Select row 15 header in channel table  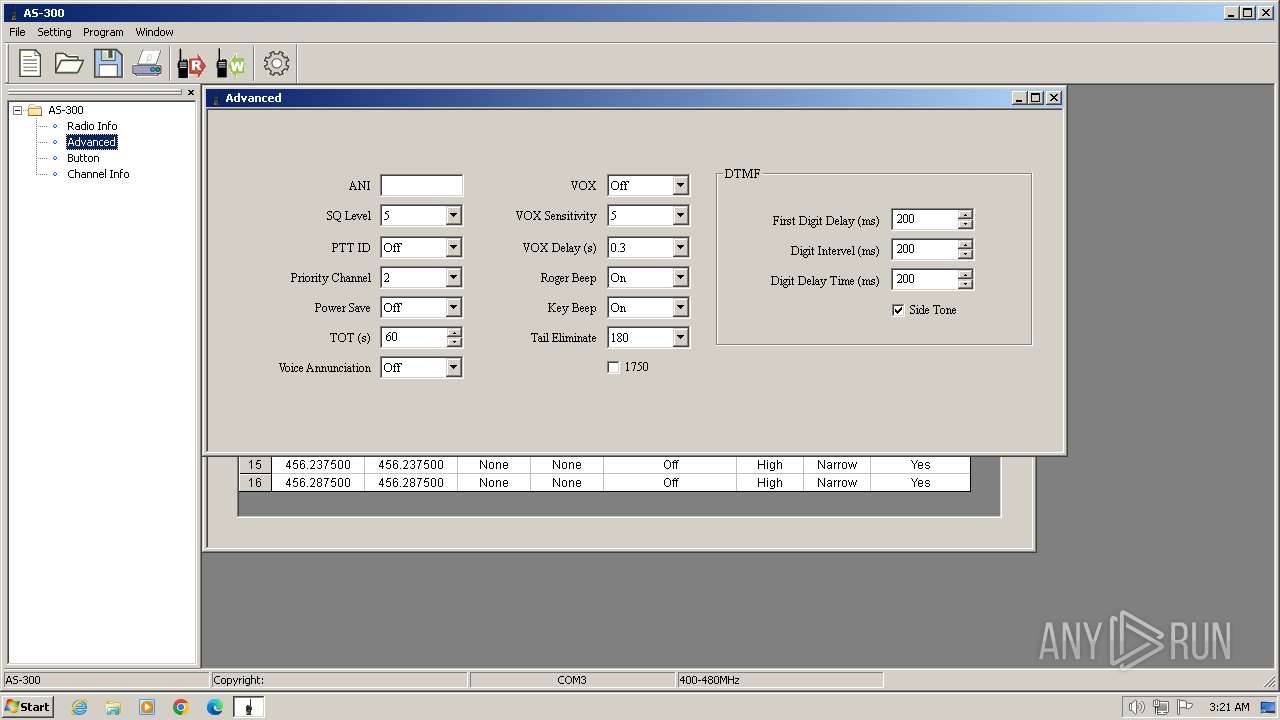pos(255,465)
